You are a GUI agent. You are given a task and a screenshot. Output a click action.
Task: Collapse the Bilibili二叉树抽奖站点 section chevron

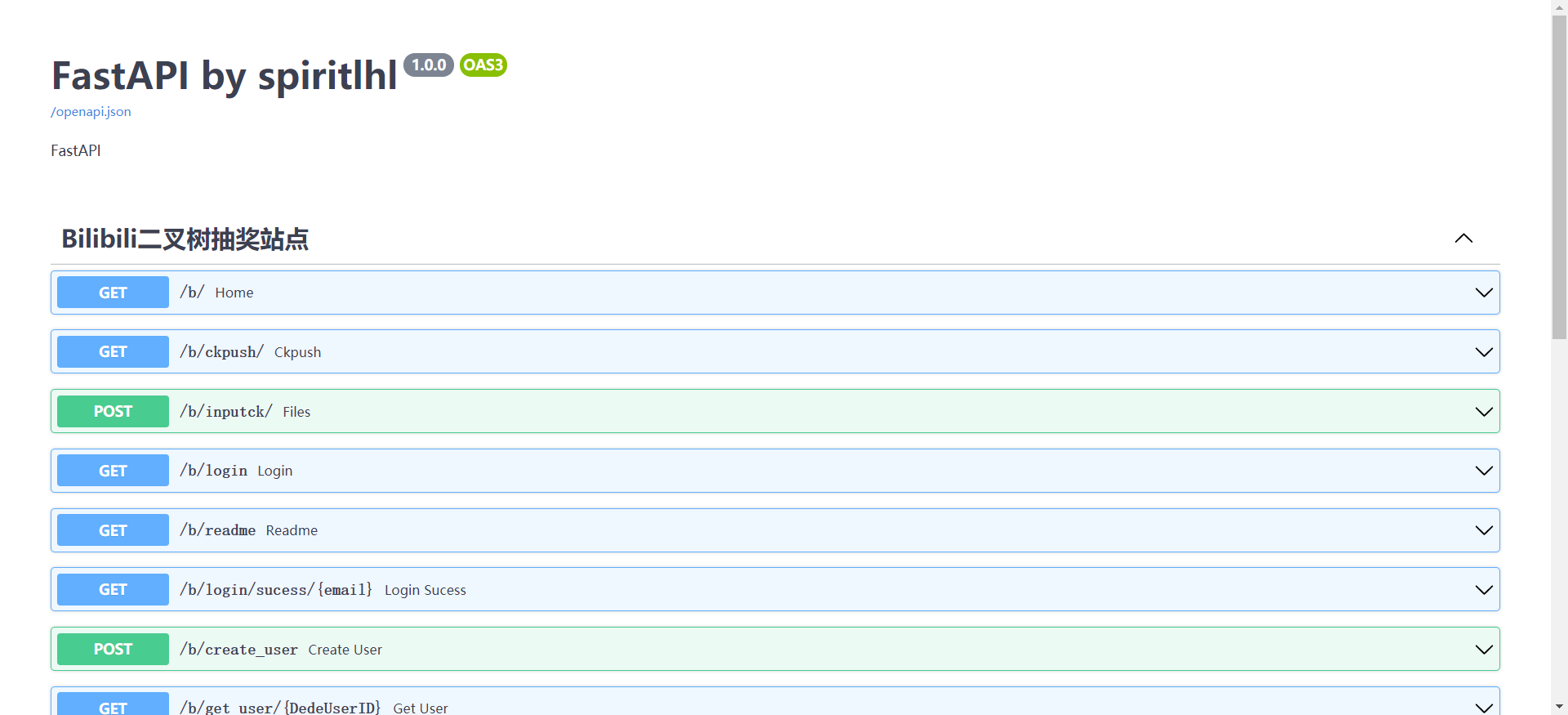(x=1463, y=239)
